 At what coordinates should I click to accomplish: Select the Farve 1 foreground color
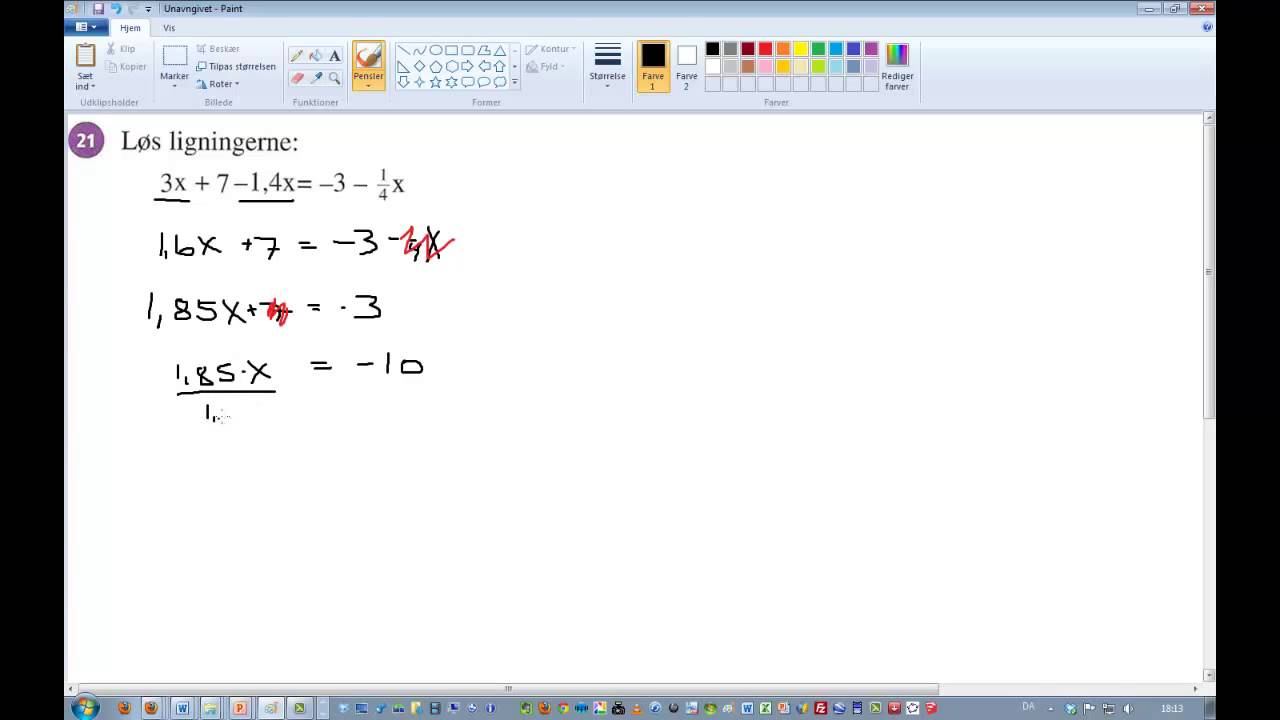(x=653, y=67)
